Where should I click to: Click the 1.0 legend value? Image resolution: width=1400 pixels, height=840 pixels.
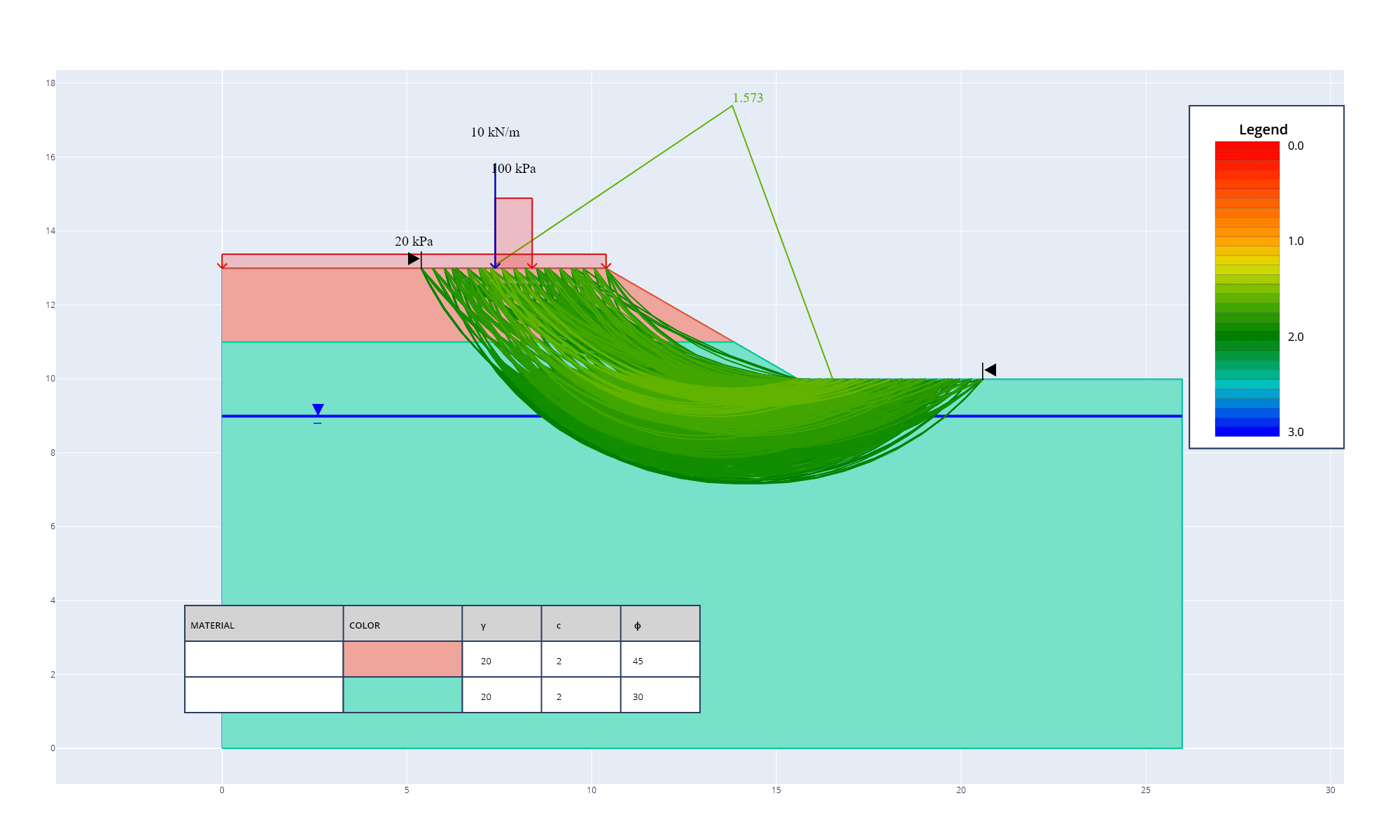click(x=1296, y=241)
